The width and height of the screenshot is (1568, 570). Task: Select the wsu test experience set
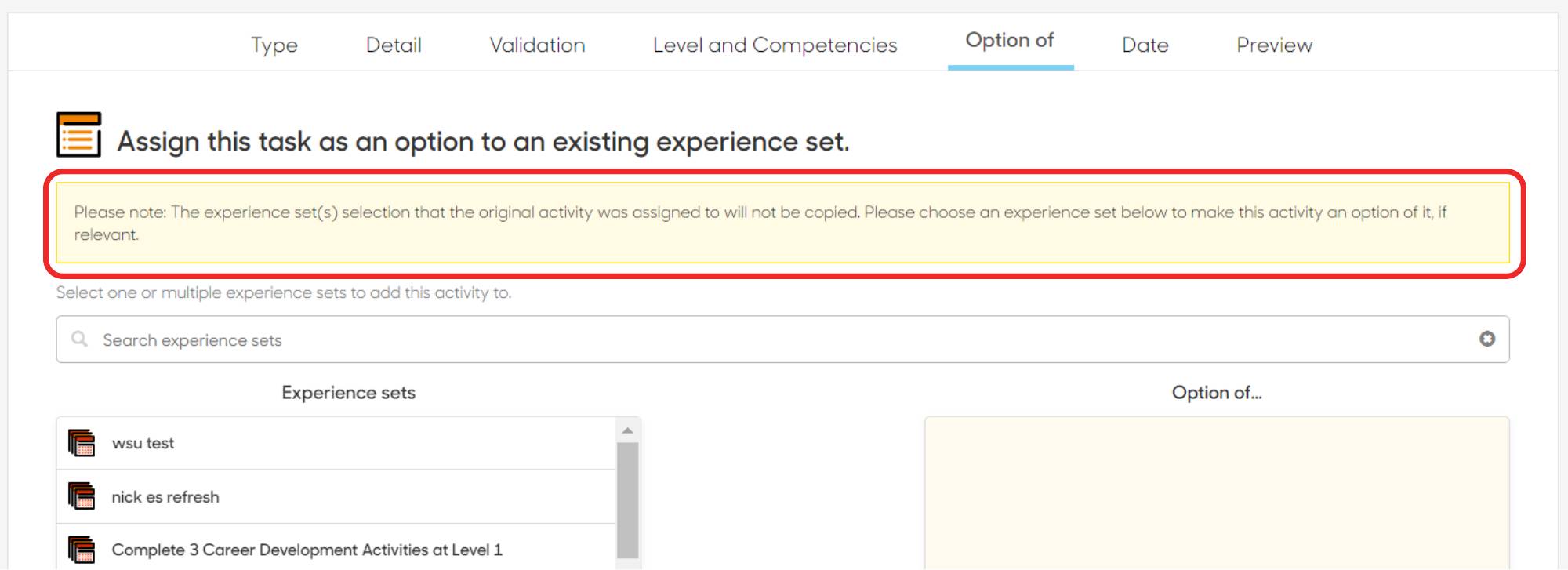pyautogui.click(x=143, y=443)
